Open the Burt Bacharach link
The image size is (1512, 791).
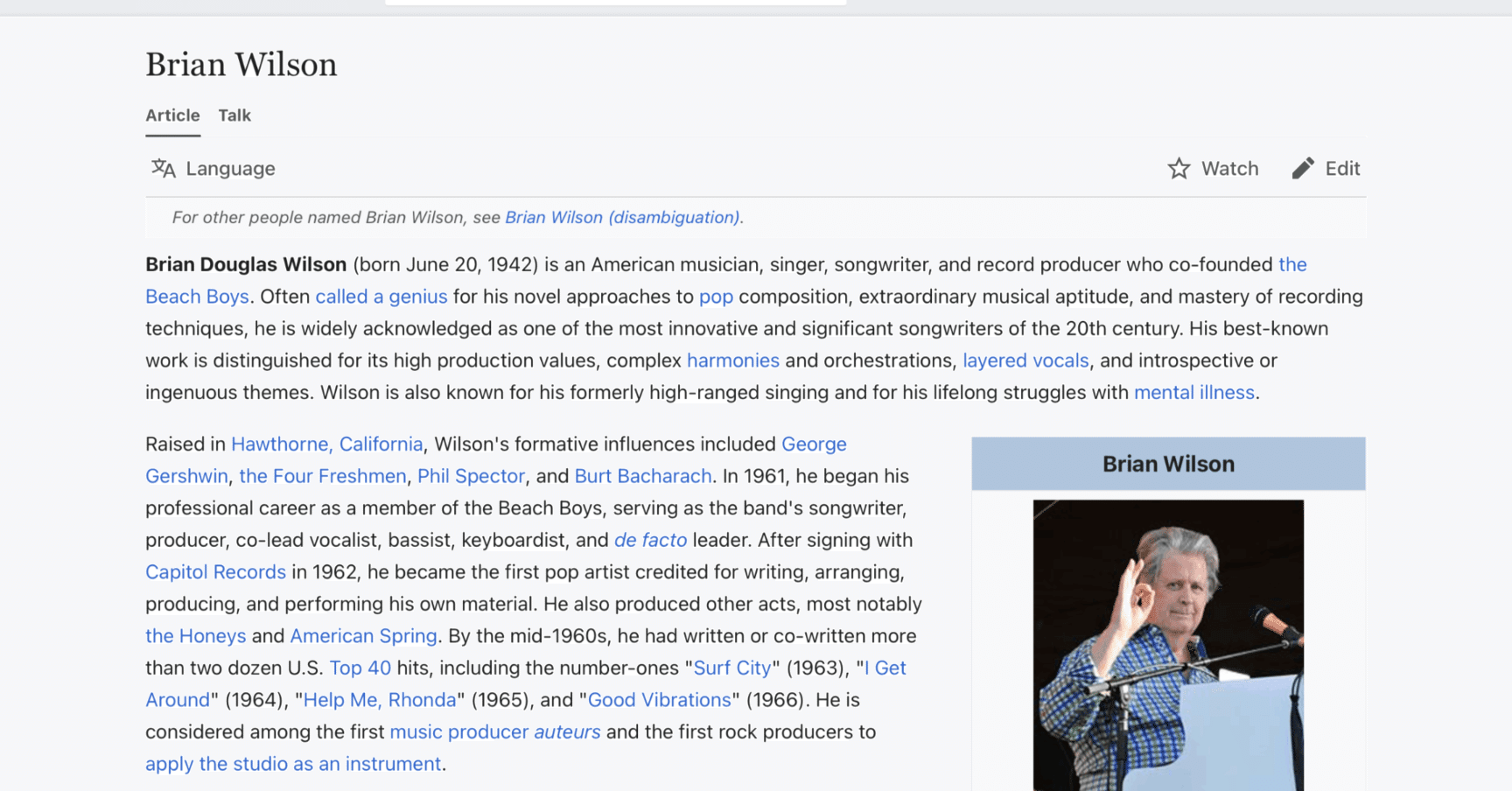pyautogui.click(x=642, y=476)
